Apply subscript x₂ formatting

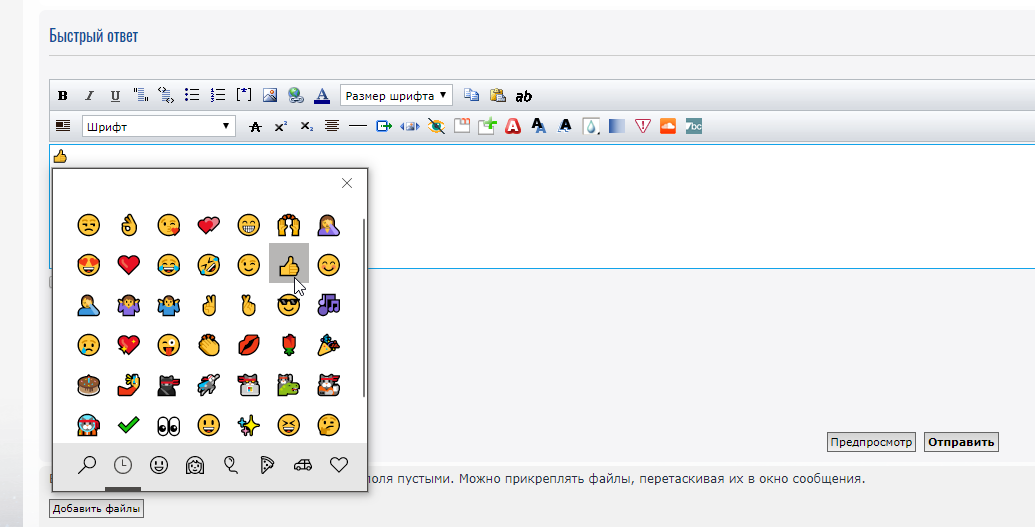point(306,126)
